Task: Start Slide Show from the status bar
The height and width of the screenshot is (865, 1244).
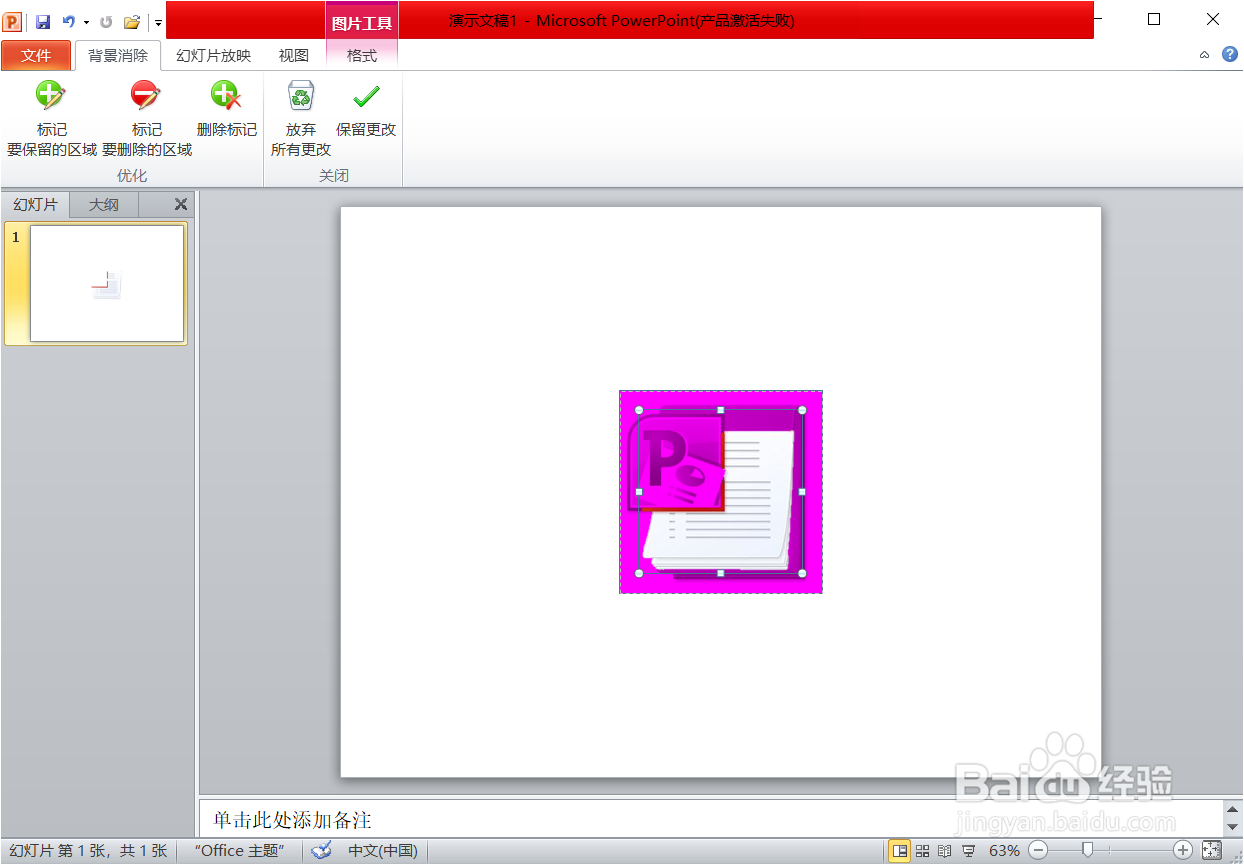Action: click(968, 851)
